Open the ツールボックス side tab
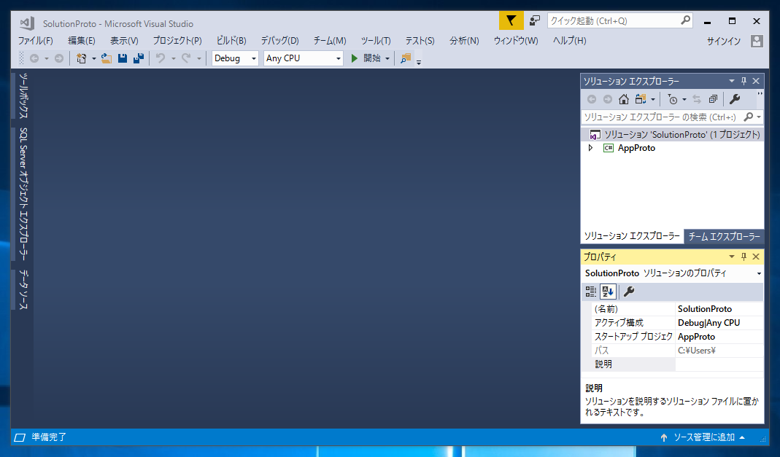780x457 pixels. point(23,95)
